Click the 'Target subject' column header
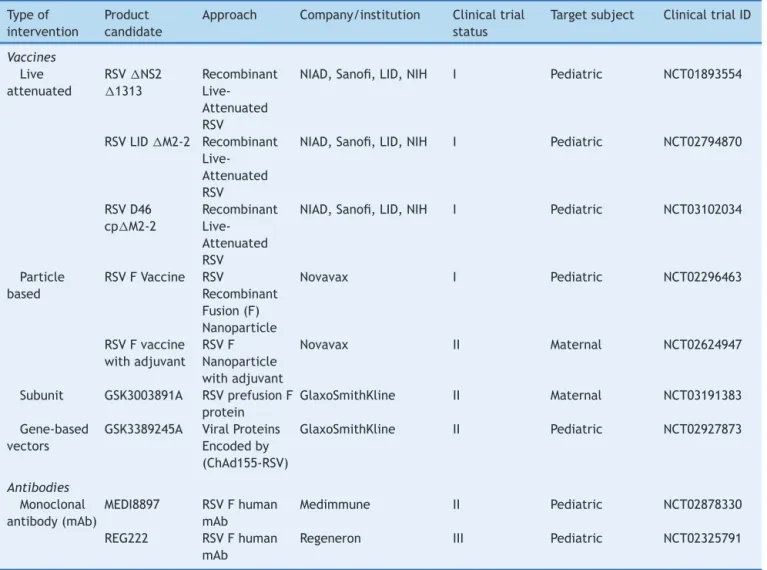This screenshot has width=767, height=570. 592,15
